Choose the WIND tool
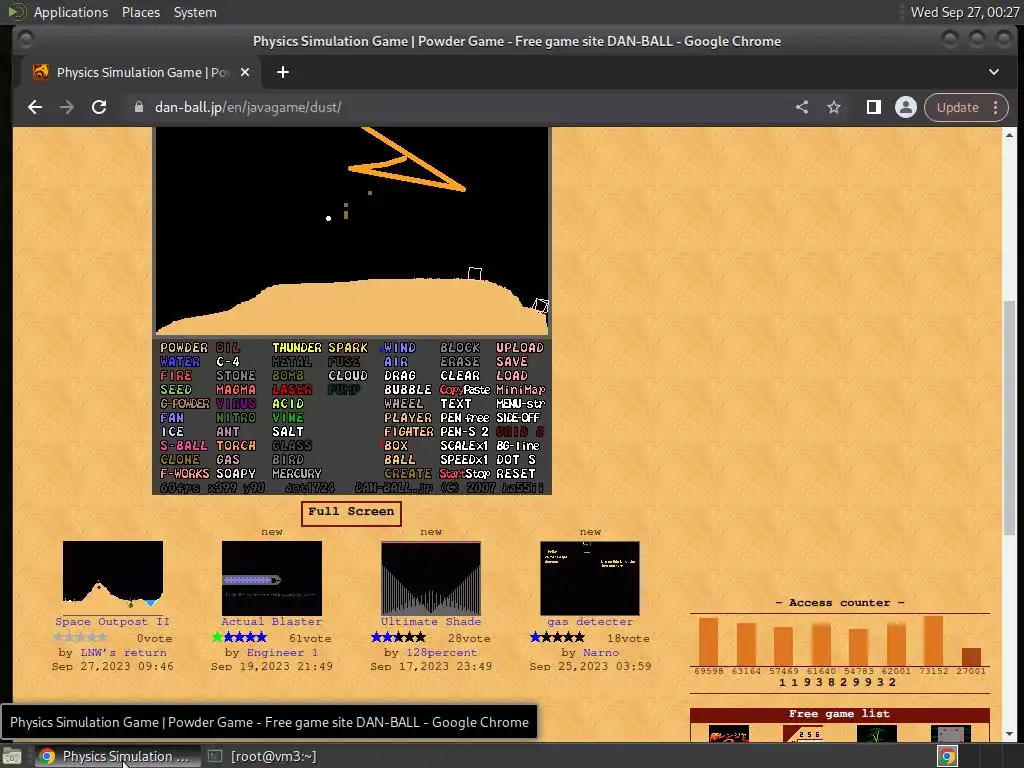The image size is (1024, 768). tap(400, 348)
